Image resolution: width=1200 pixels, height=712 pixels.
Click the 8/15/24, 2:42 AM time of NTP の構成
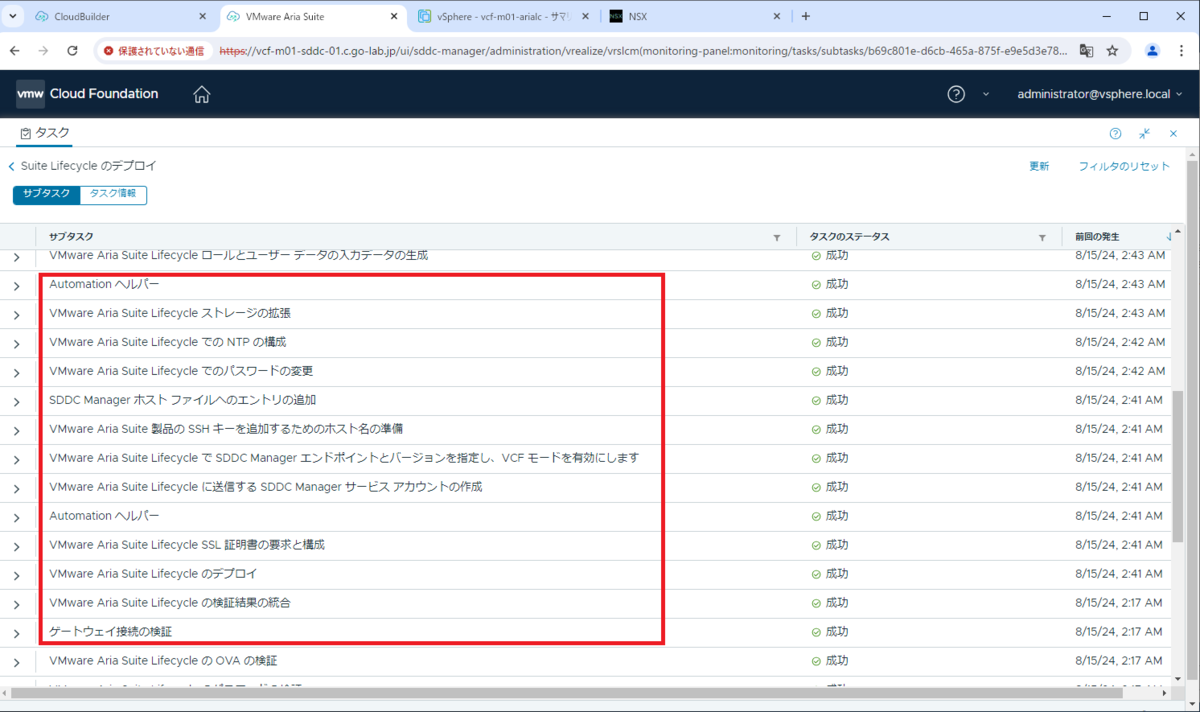pyautogui.click(x=1120, y=342)
